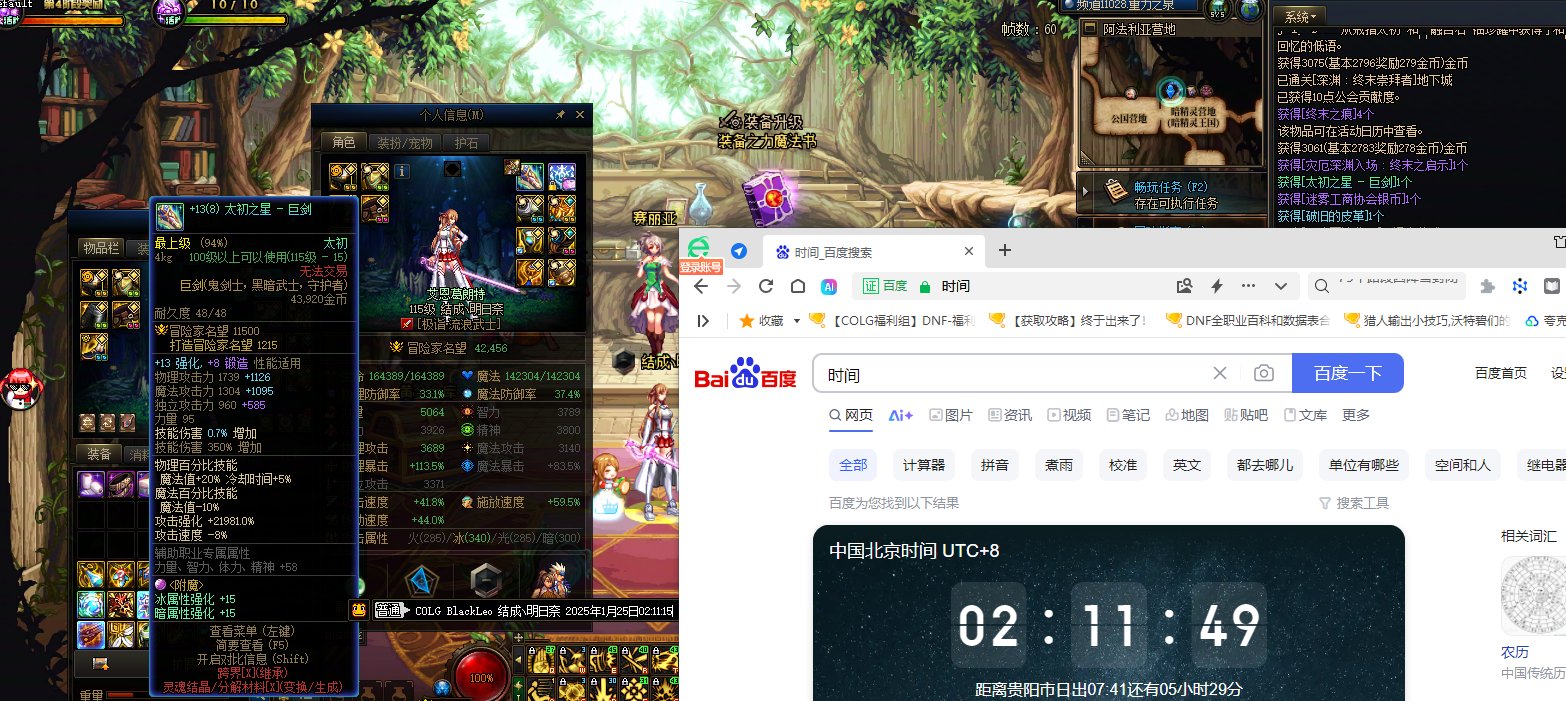The image size is (1566, 701).
Task: Switch to Baidu 资讯 results tab
Action: (x=1010, y=415)
